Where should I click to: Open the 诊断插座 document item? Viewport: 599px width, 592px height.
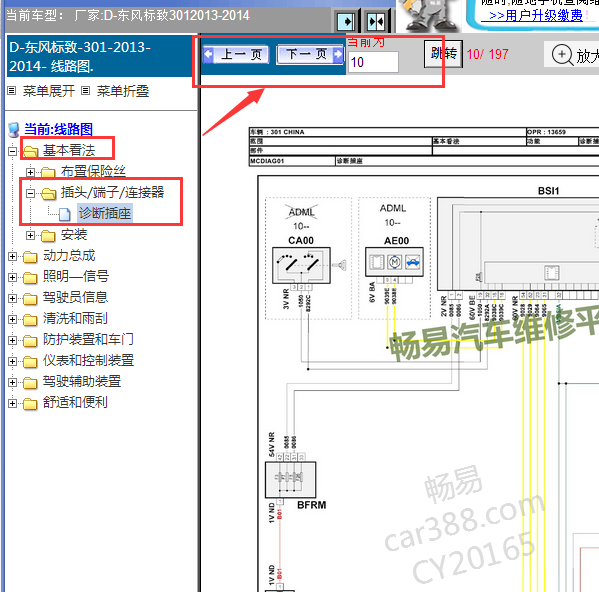click(x=105, y=213)
